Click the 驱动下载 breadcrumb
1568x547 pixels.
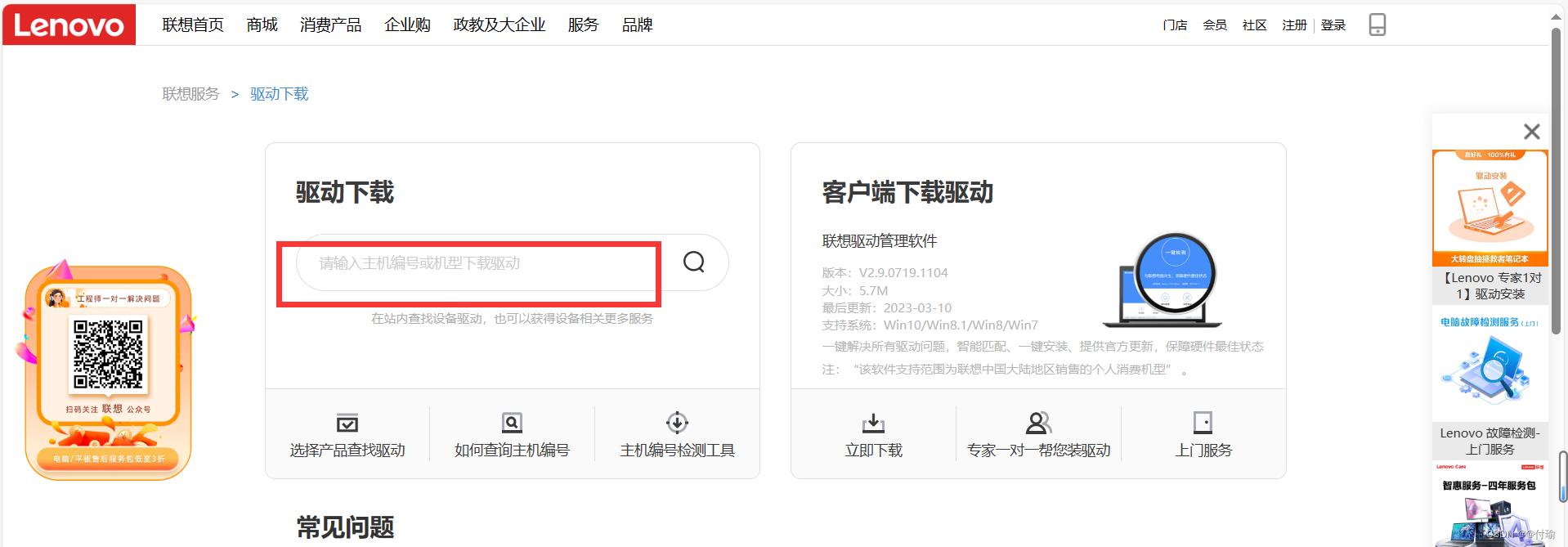(x=279, y=94)
